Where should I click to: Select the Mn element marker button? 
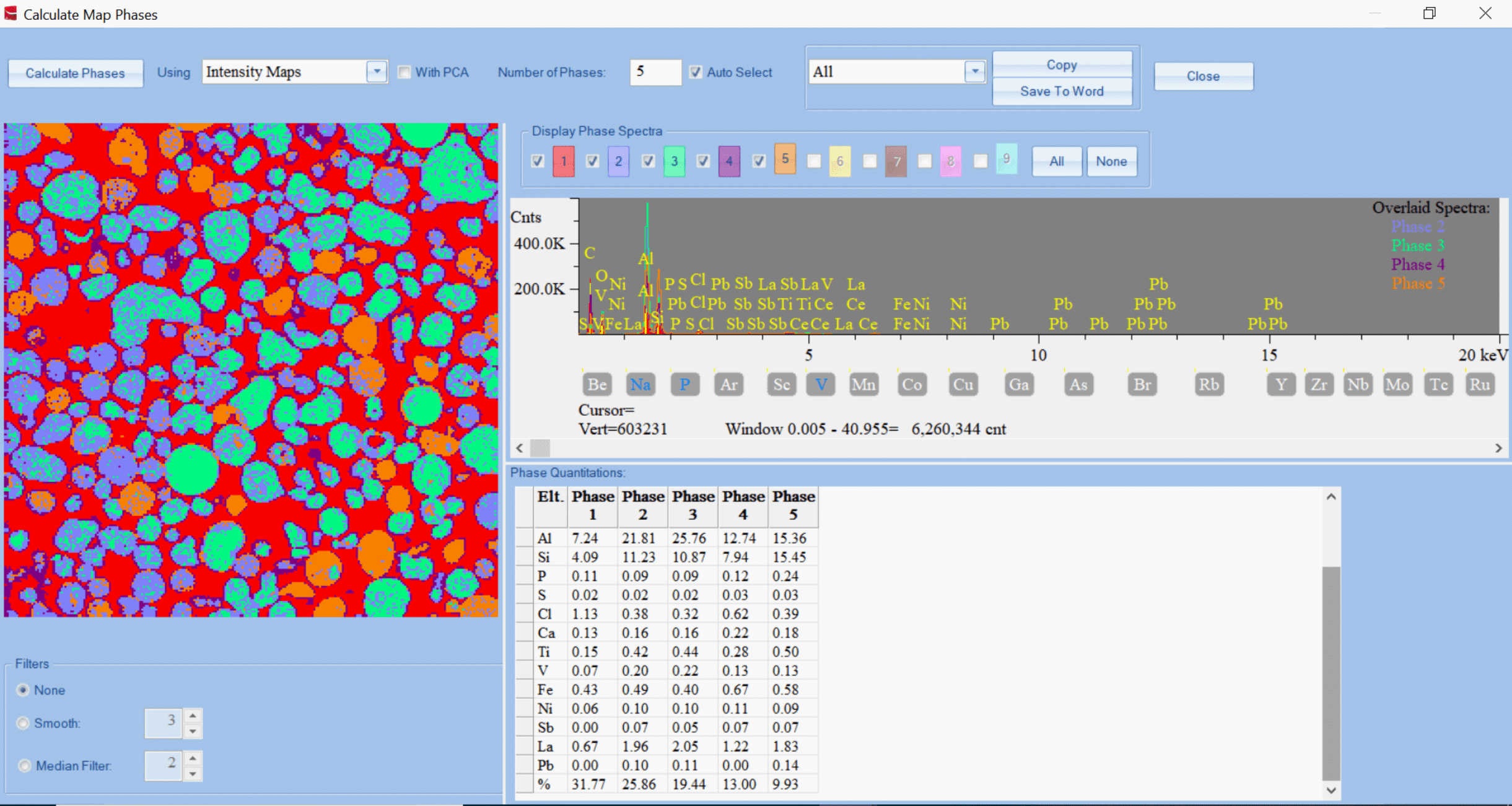(863, 385)
